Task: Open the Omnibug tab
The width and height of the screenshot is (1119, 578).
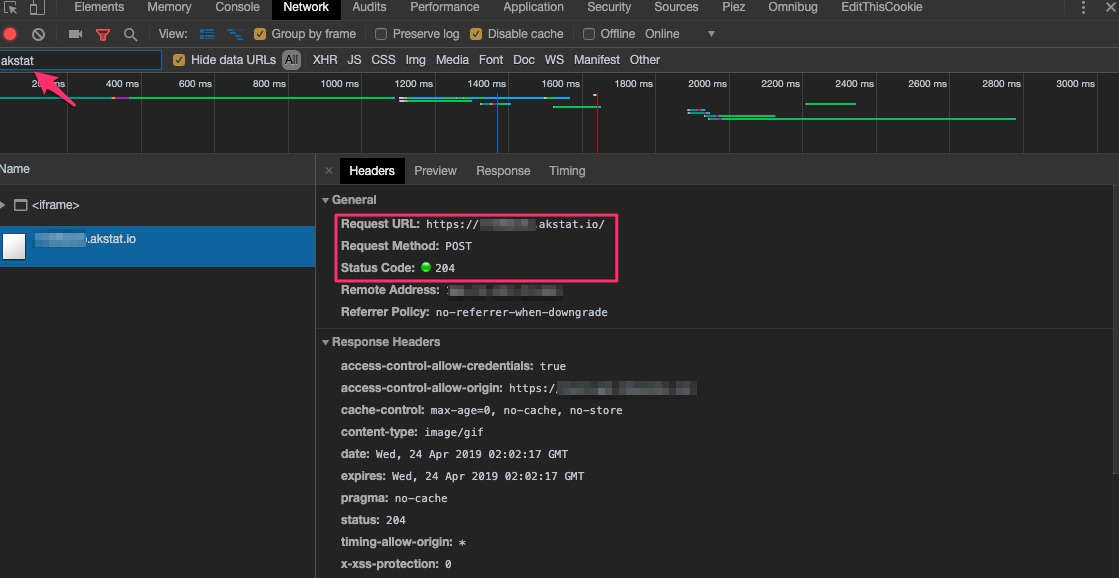Action: [x=793, y=8]
